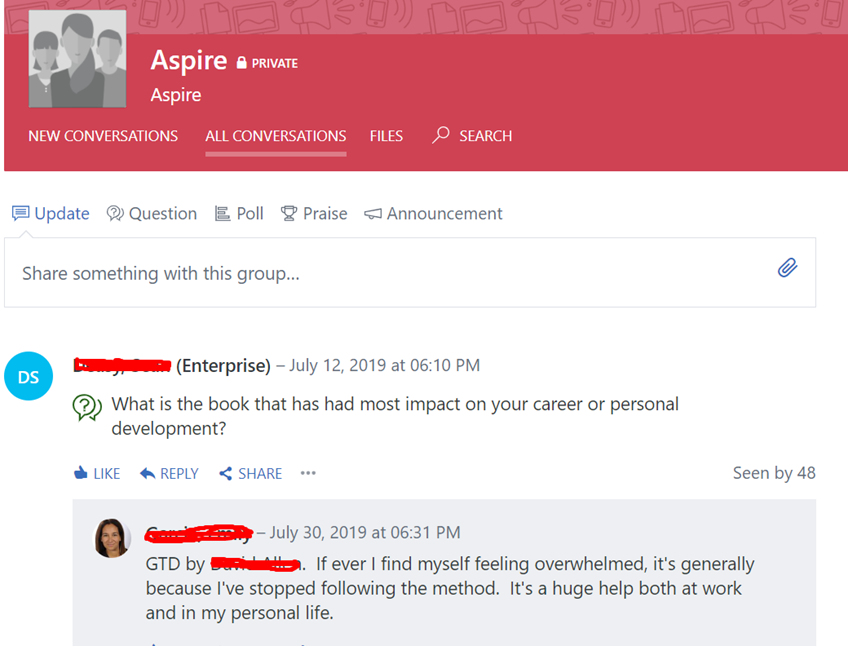Select the Announcement post type icon
The width and height of the screenshot is (848, 646).
[372, 213]
